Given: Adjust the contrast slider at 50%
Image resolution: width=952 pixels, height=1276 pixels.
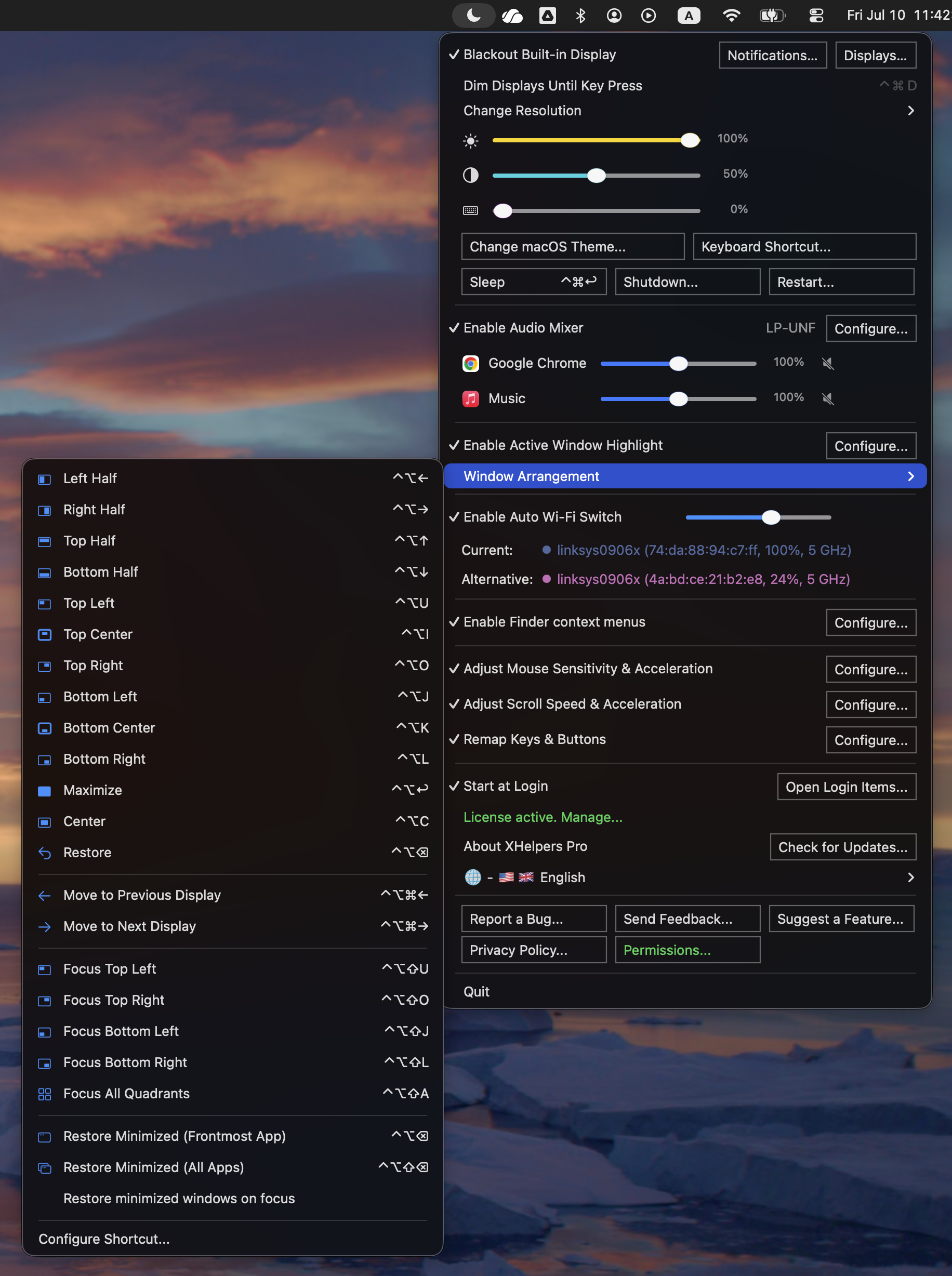Looking at the screenshot, I should click(597, 175).
